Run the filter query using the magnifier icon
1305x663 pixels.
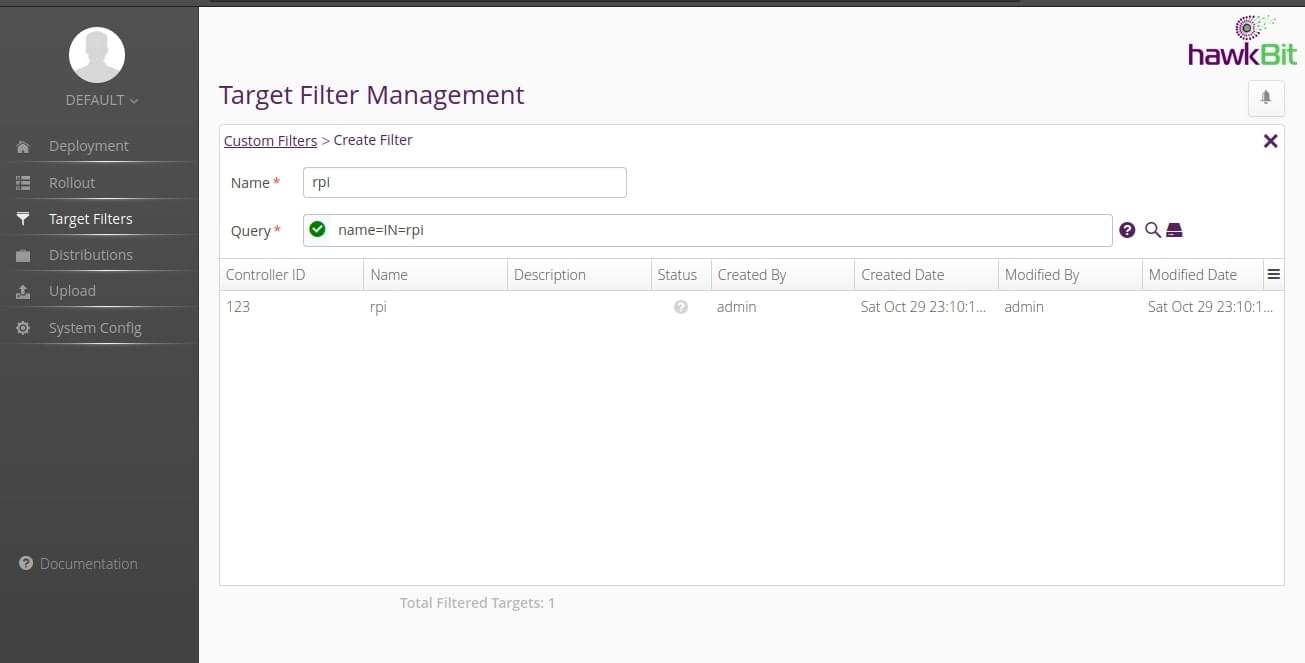[x=1151, y=229]
